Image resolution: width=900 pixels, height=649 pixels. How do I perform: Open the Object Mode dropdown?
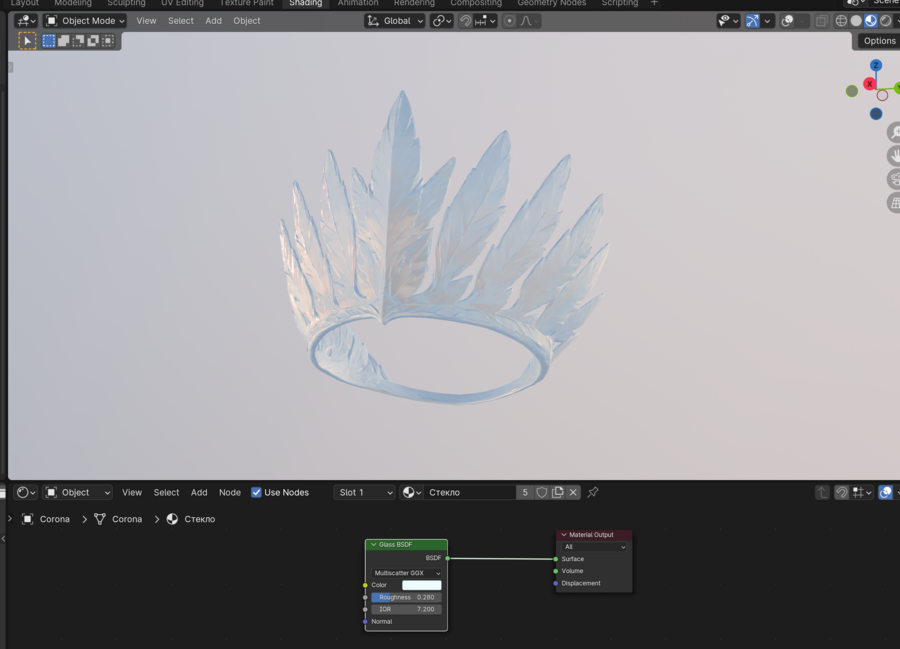(x=86, y=21)
